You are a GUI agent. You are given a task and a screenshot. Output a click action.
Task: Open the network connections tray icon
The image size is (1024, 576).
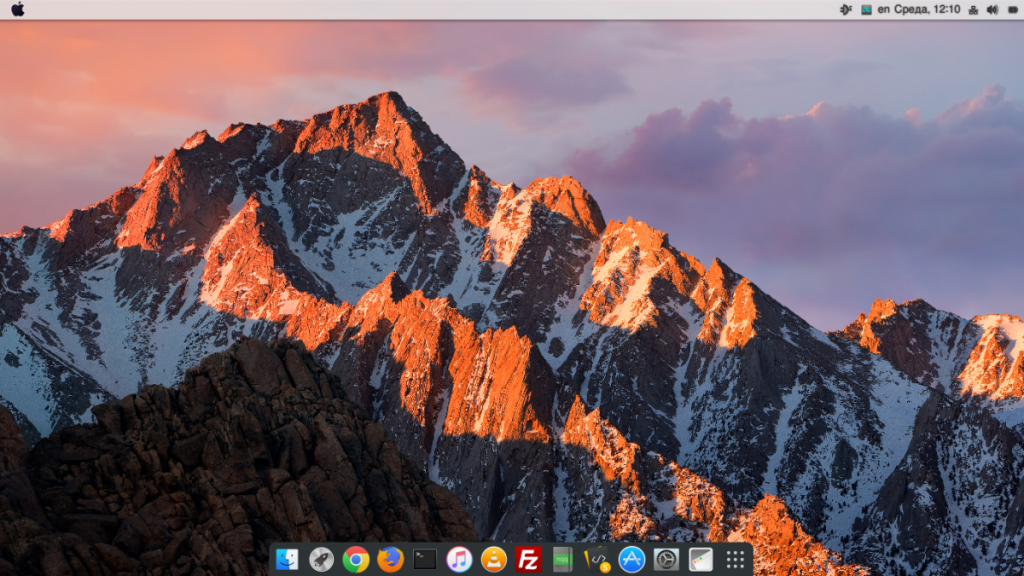[973, 10]
